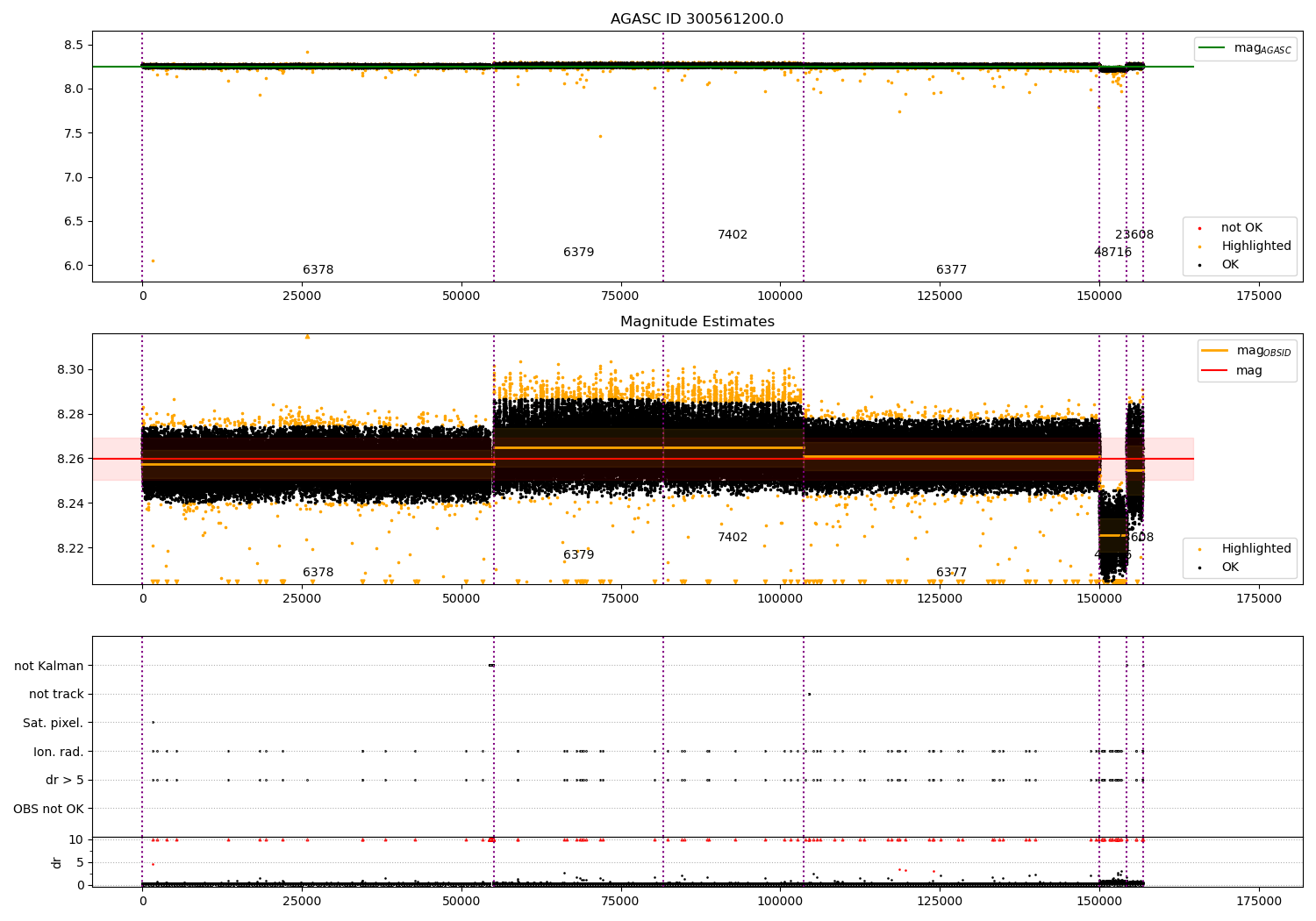Click the 'not track' axis label
The width and height of the screenshot is (1316, 921).
coord(56,695)
